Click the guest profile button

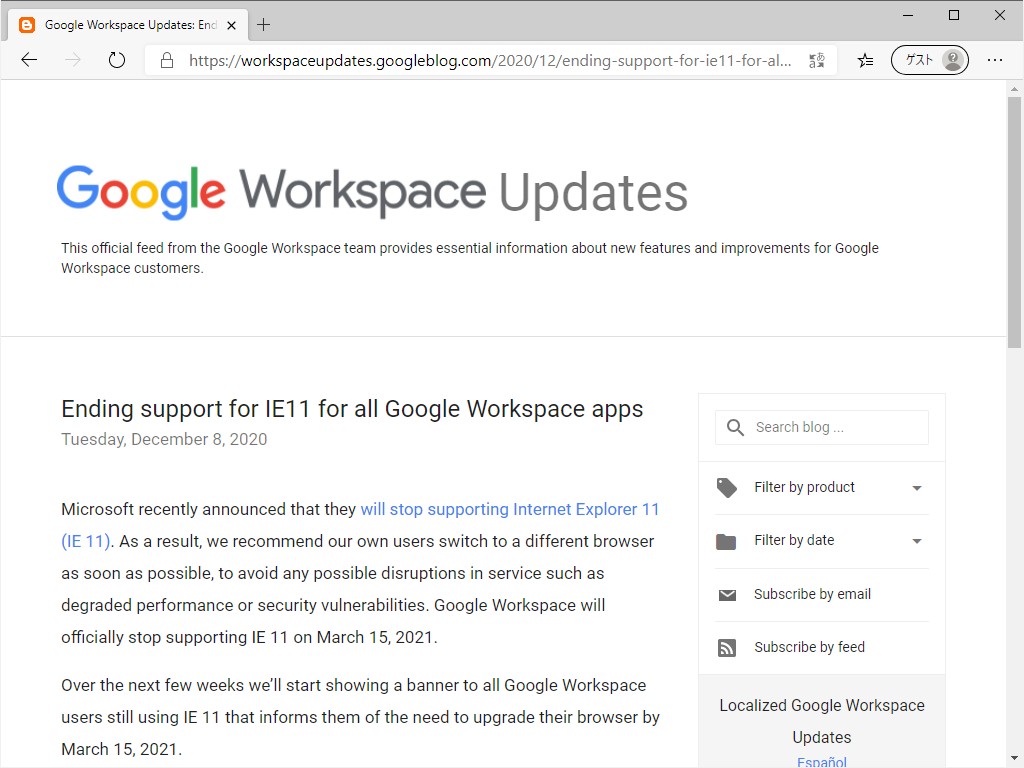(x=929, y=60)
